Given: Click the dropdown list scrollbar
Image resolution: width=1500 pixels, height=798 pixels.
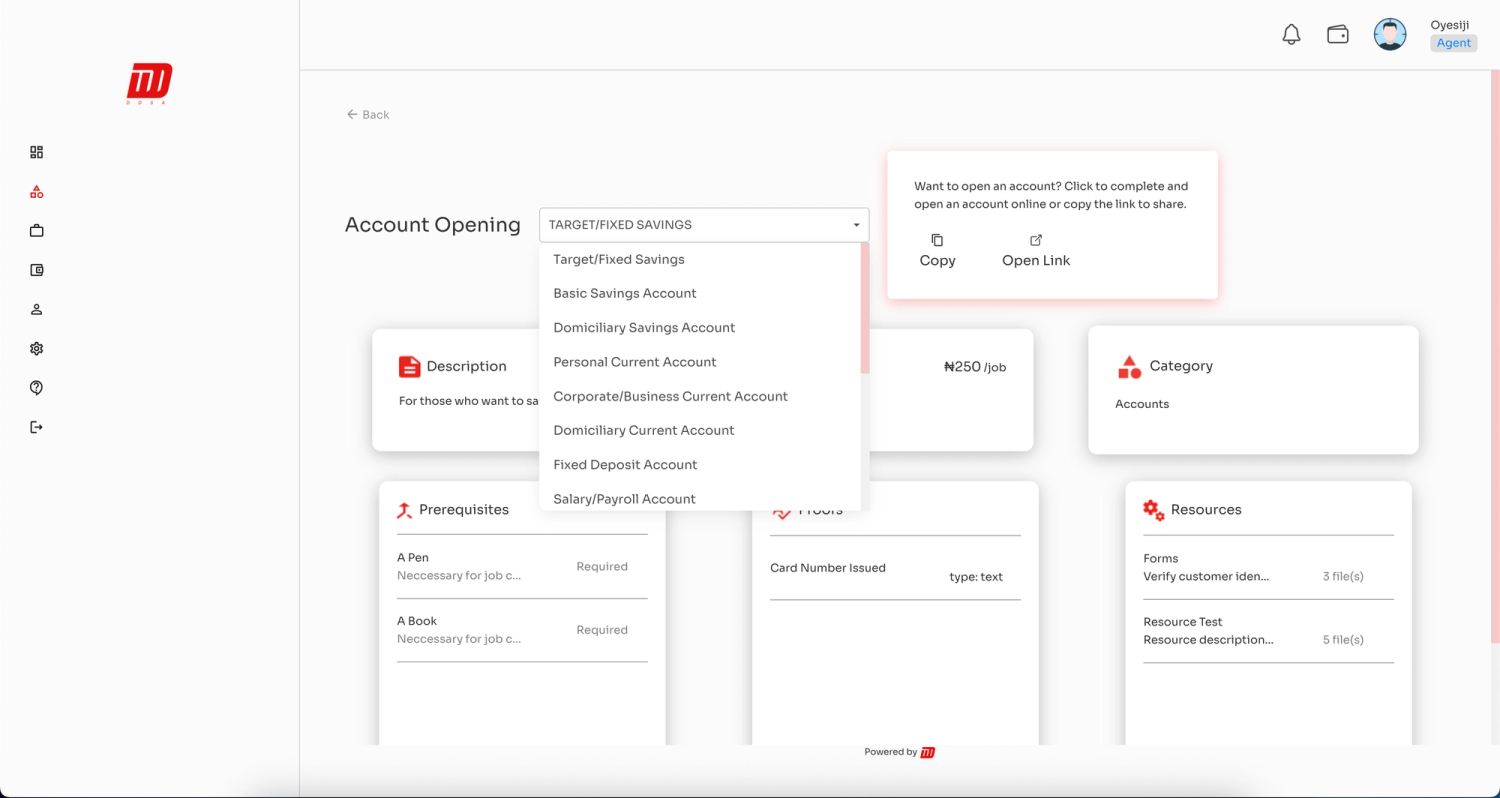Looking at the screenshot, I should (865, 308).
